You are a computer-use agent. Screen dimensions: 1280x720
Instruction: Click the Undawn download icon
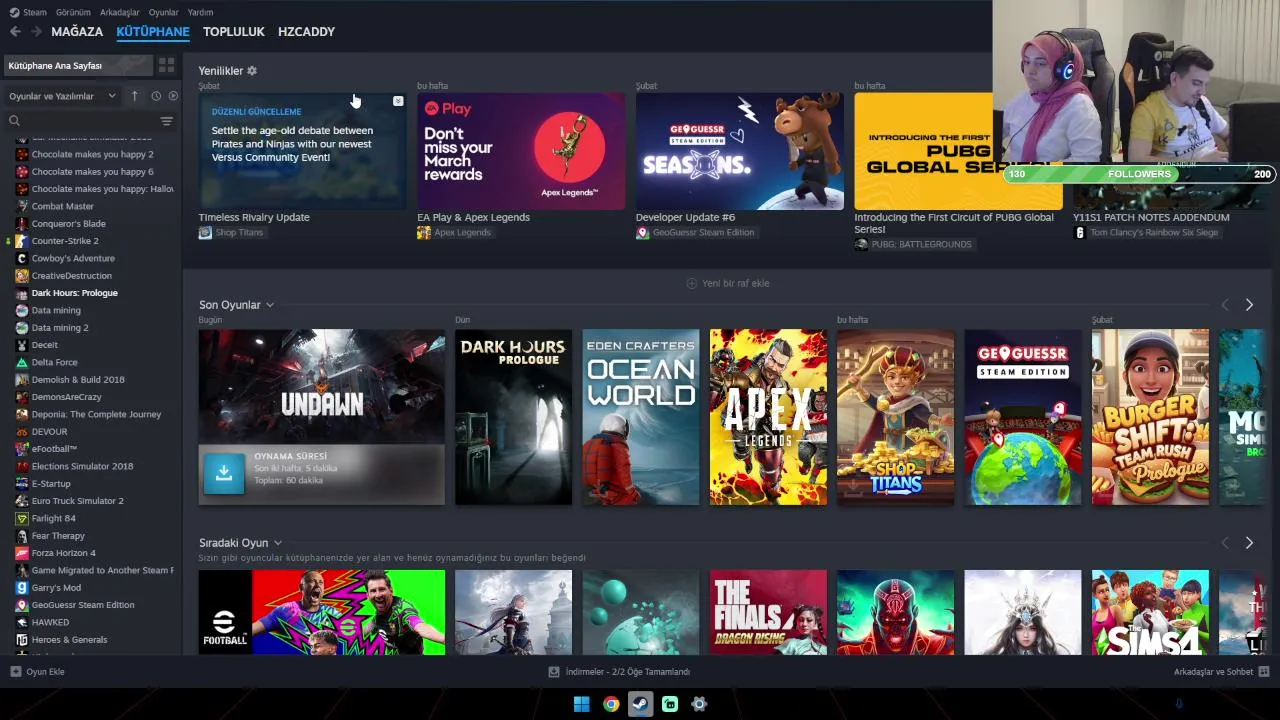click(x=224, y=474)
